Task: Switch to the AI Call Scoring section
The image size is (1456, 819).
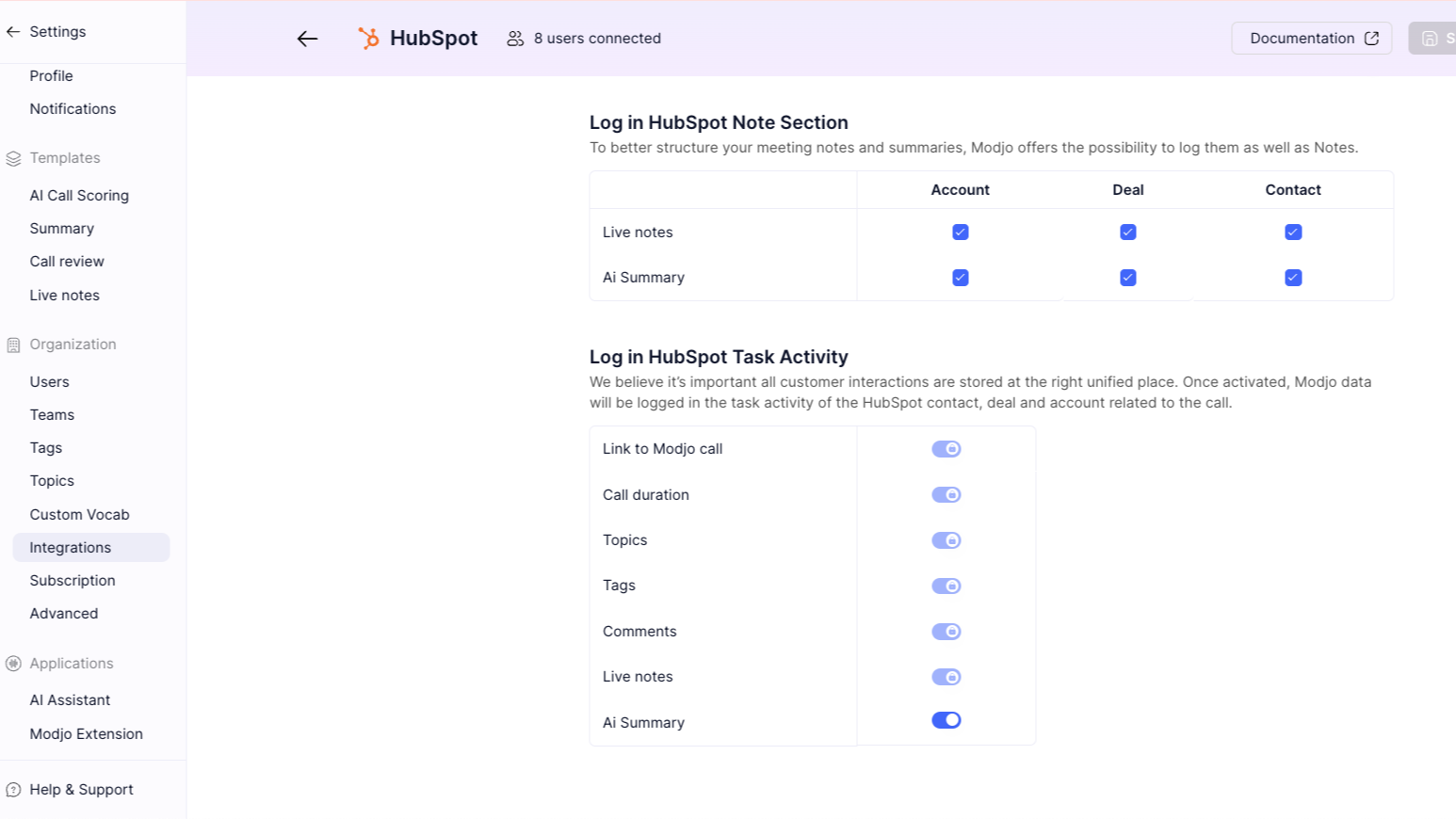Action: point(79,195)
